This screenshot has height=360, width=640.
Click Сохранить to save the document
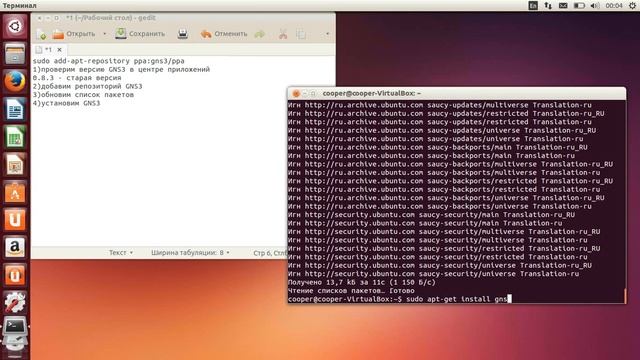140,34
